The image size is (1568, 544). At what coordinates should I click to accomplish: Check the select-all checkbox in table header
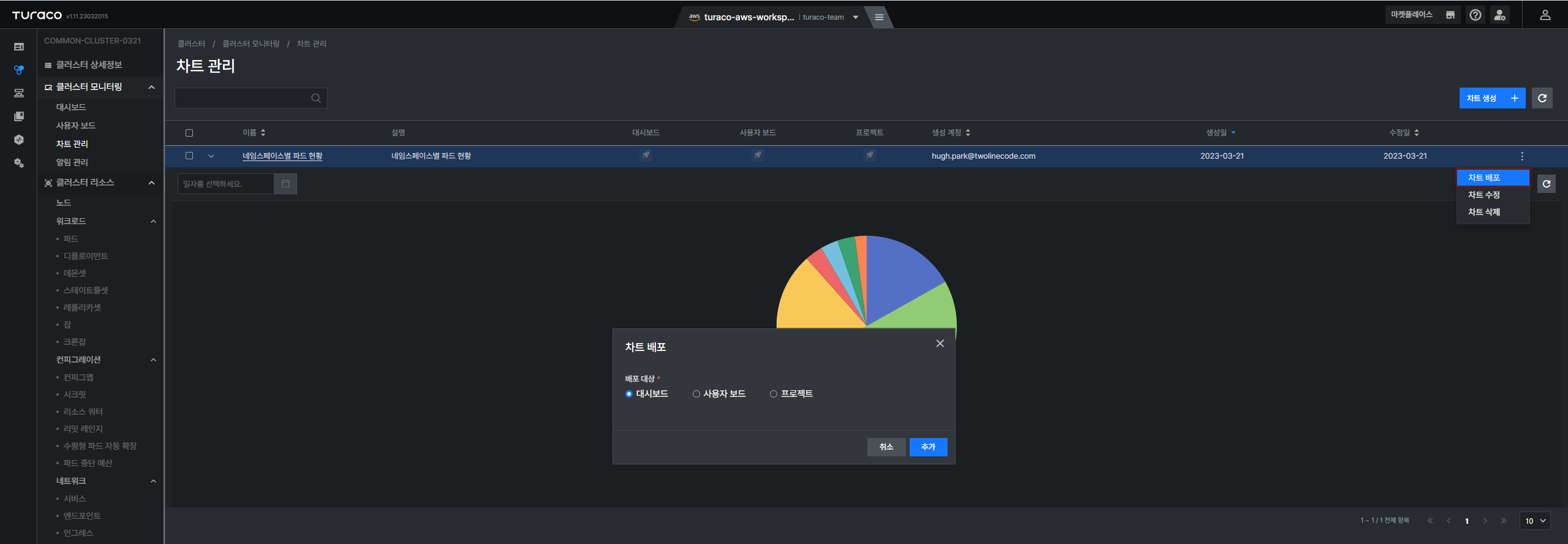click(x=189, y=133)
